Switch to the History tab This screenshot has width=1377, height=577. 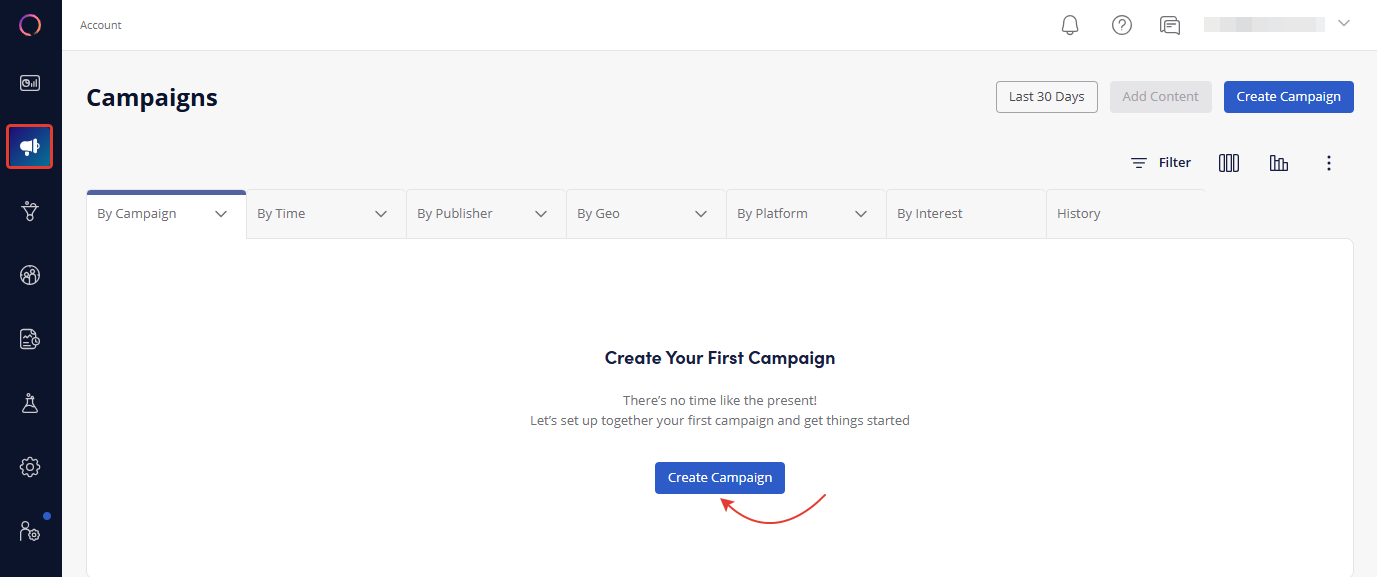1078,214
